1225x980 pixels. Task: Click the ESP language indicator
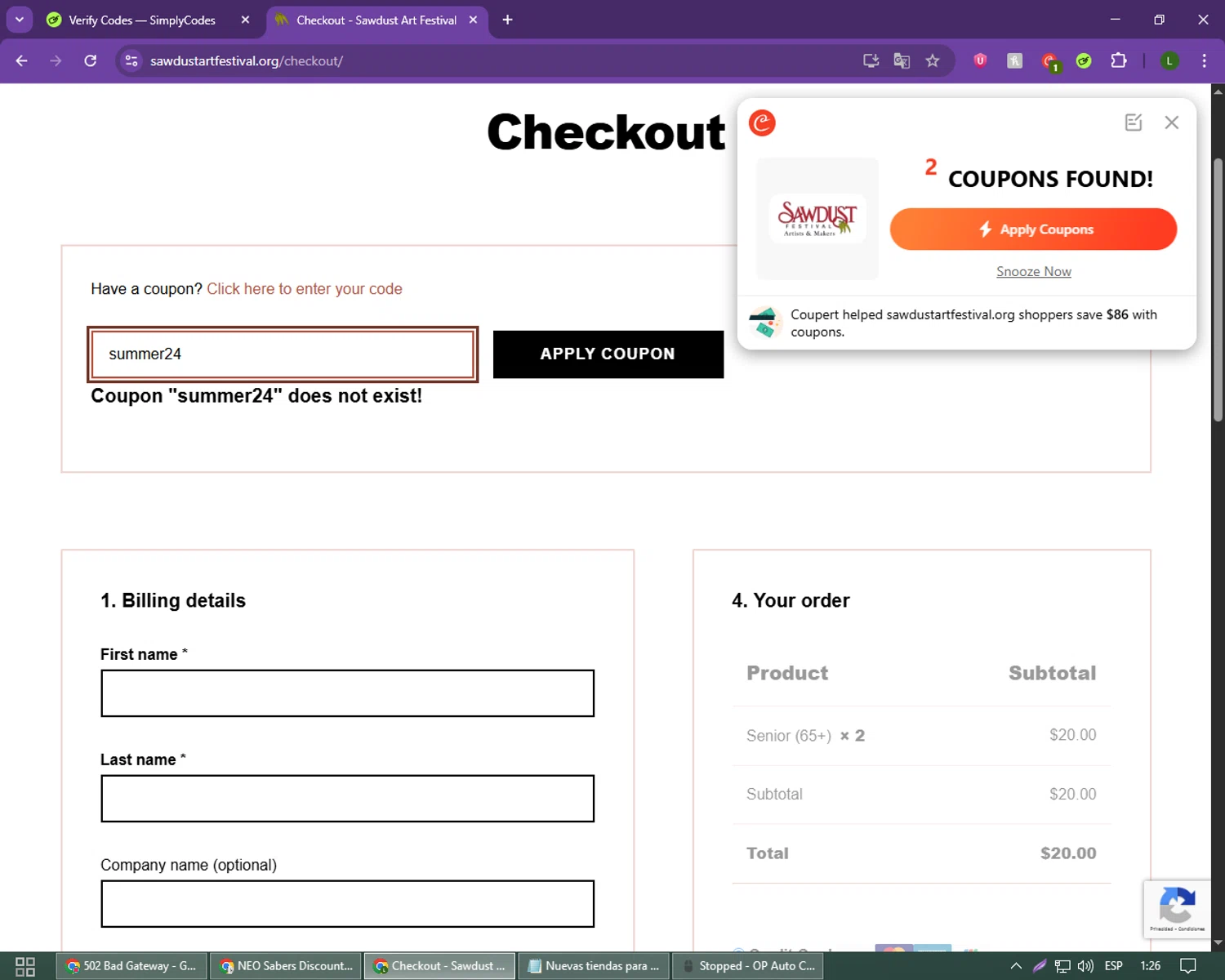coord(1114,966)
